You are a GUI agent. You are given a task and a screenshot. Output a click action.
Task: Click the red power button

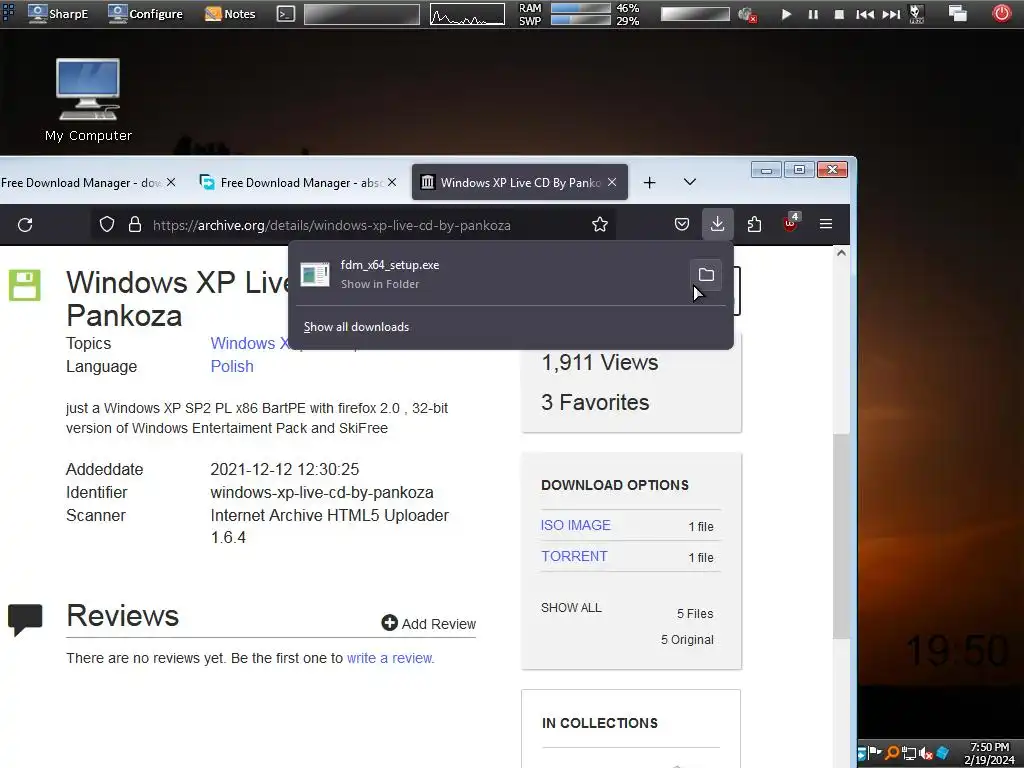click(1002, 13)
